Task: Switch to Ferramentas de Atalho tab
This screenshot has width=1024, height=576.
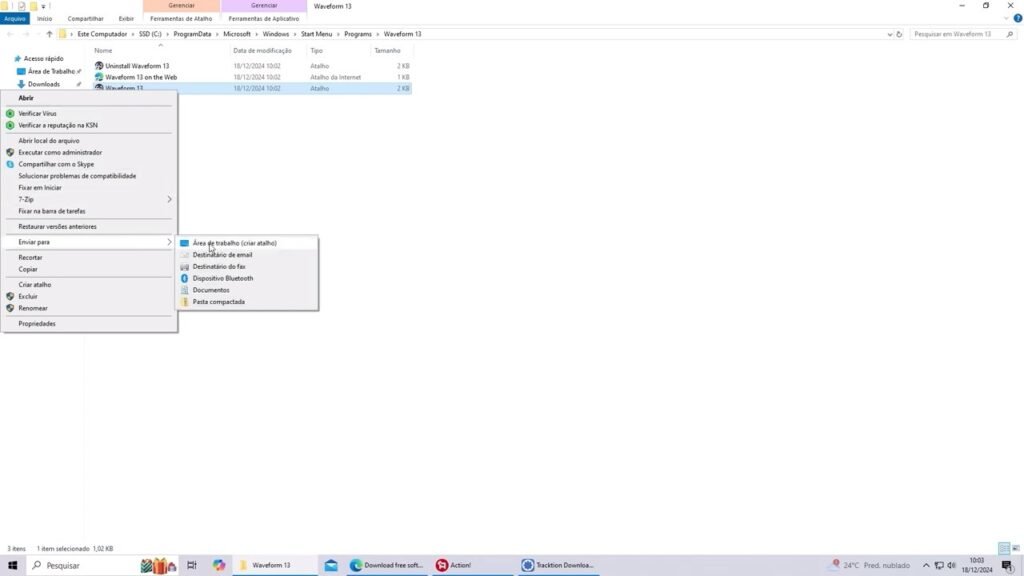Action: [181, 19]
